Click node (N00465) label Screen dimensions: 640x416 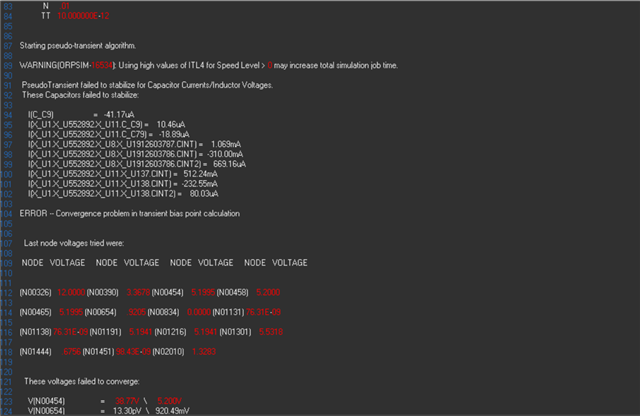click(x=36, y=312)
